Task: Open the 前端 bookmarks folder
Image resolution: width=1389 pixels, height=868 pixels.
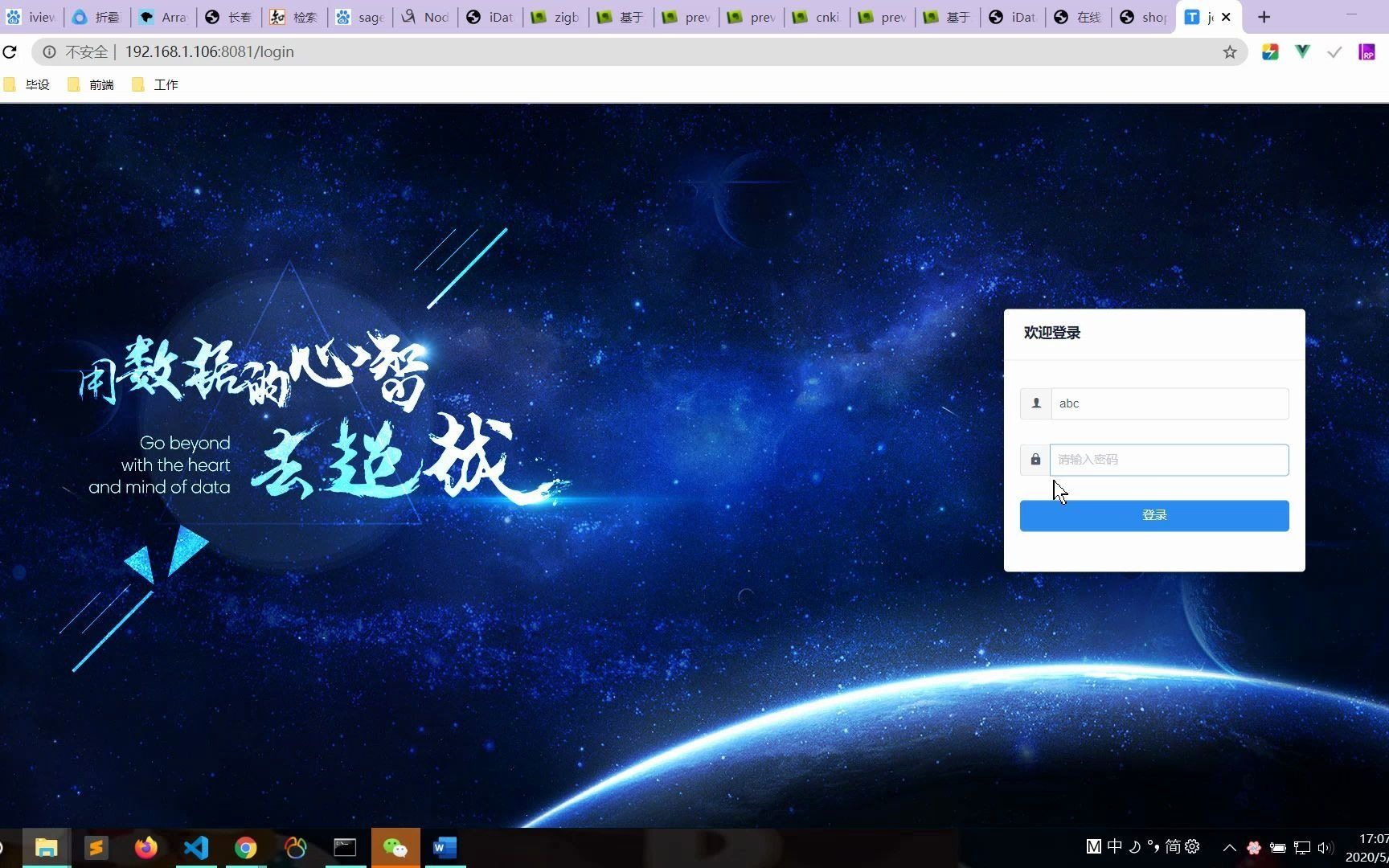Action: tap(91, 84)
